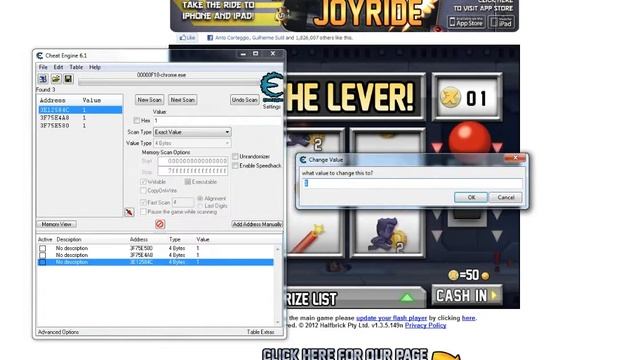Open the Table menu
Viewport: 640px width, 360px height.
(x=76, y=67)
